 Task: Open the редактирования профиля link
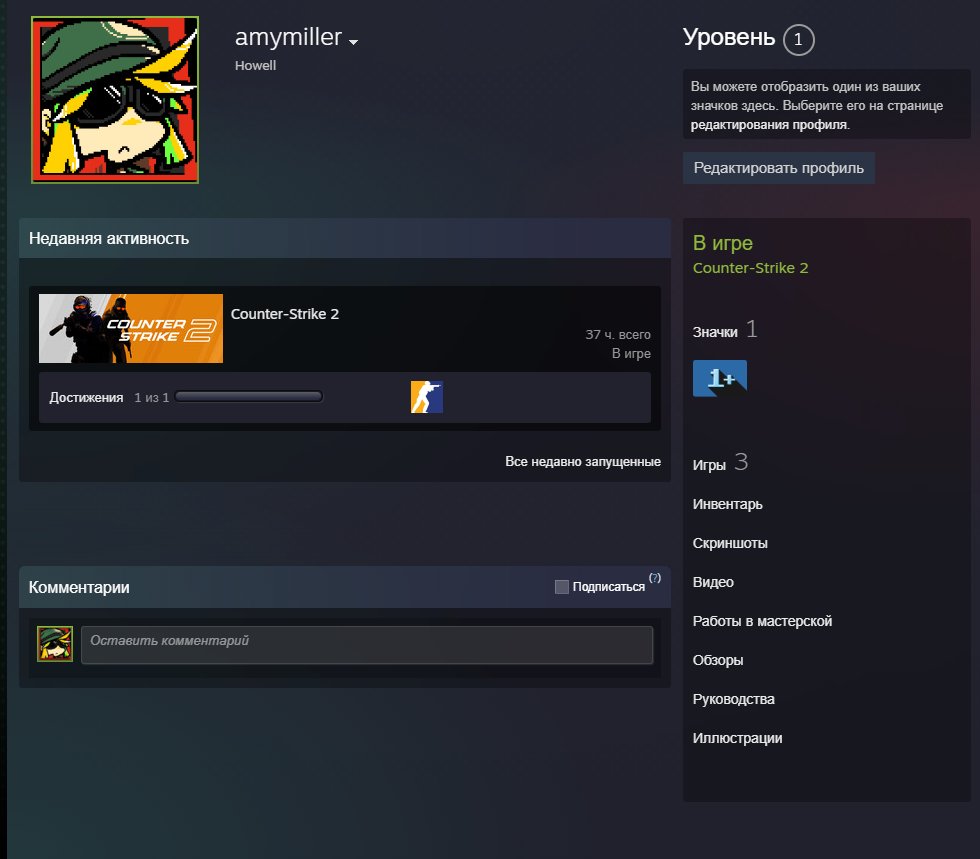click(769, 124)
